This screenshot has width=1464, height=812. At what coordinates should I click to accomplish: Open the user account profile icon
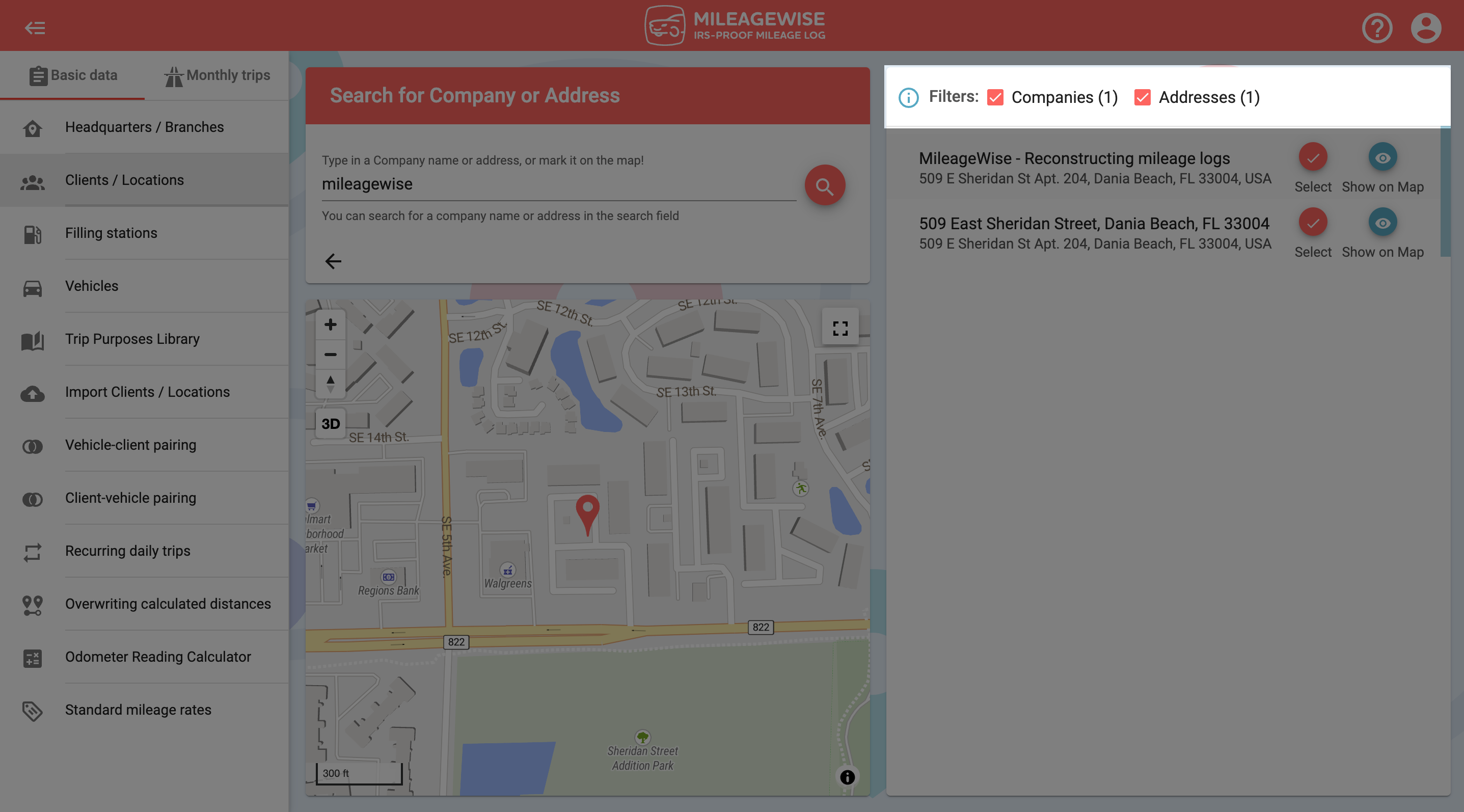[x=1425, y=28]
